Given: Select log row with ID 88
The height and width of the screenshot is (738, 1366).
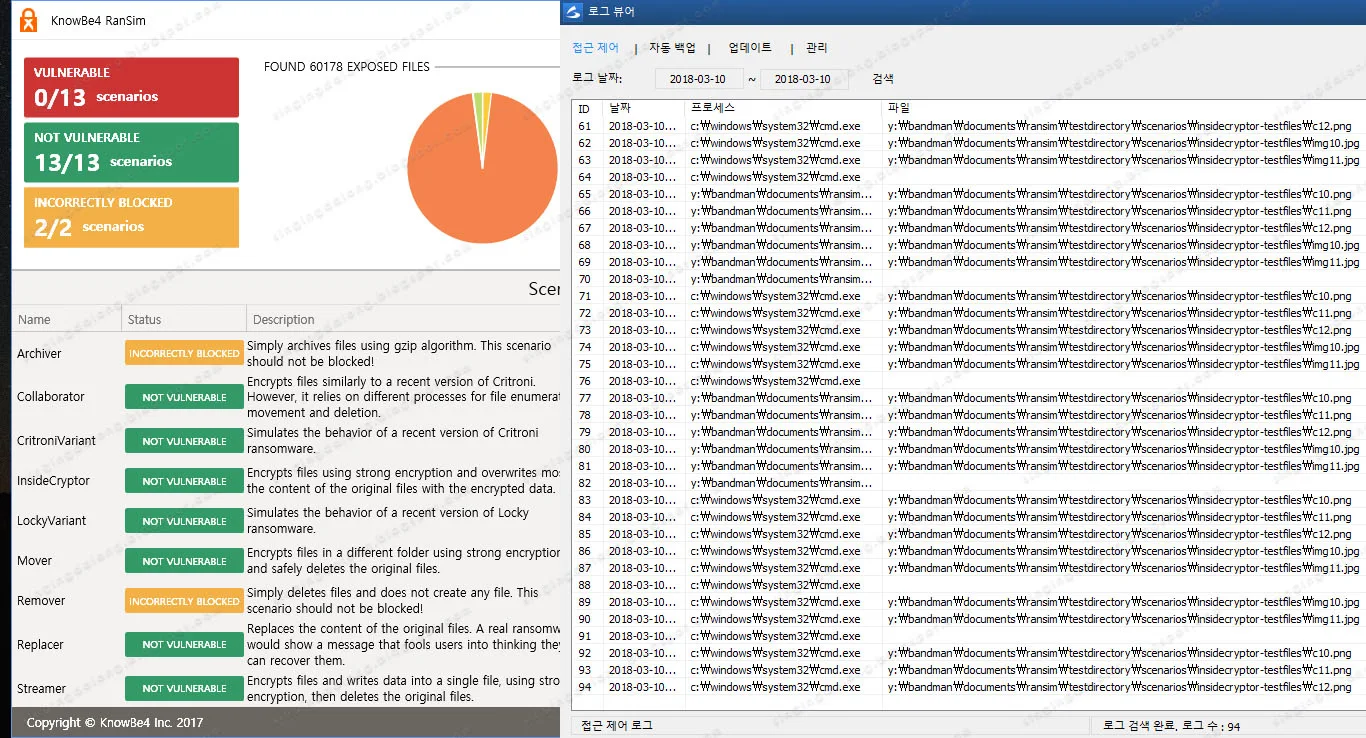Looking at the screenshot, I should point(968,585).
